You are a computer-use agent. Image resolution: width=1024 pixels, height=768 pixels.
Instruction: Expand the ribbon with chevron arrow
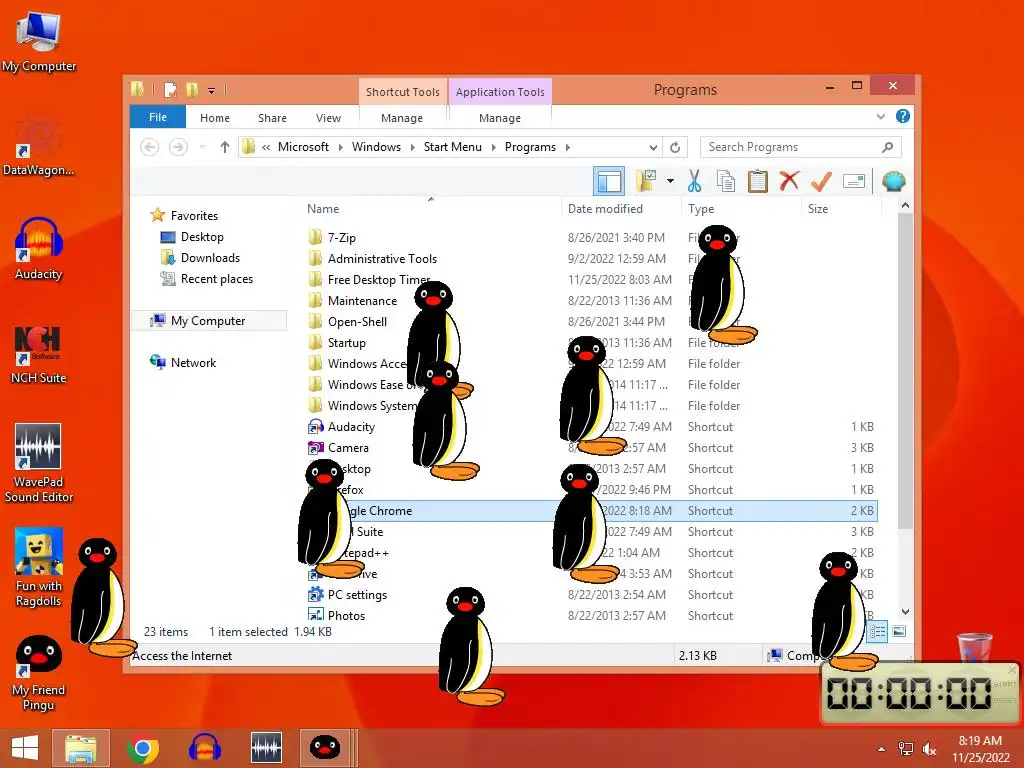coord(881,117)
